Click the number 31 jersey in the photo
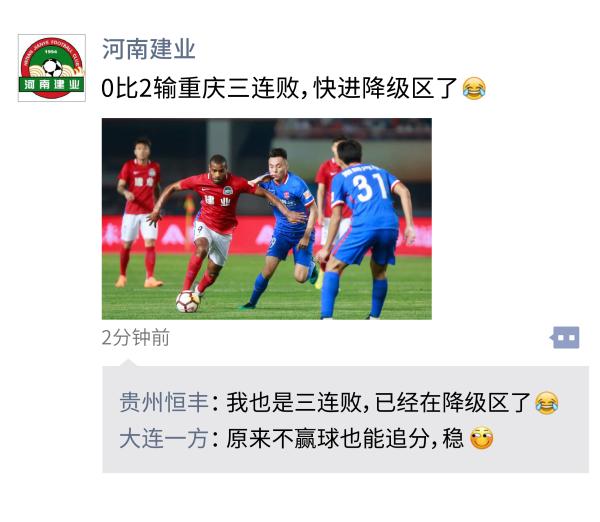The height and width of the screenshot is (522, 600). coord(368,186)
